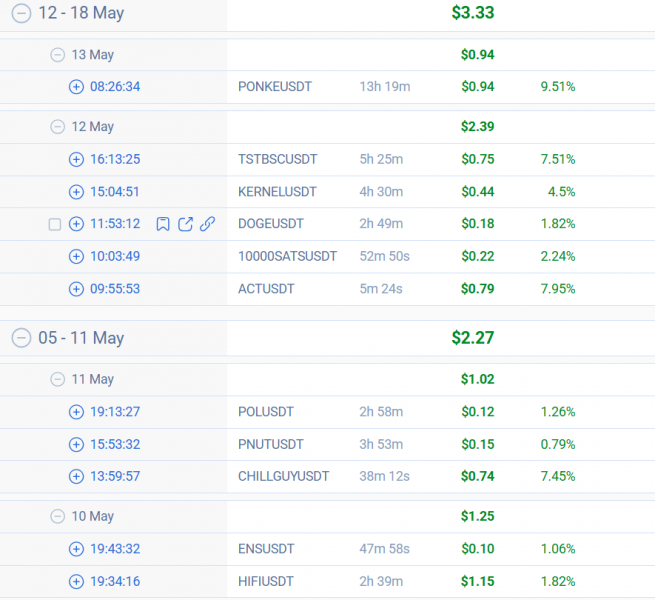Collapse the 13 May day group
The width and height of the screenshot is (655, 600).
click(x=58, y=55)
